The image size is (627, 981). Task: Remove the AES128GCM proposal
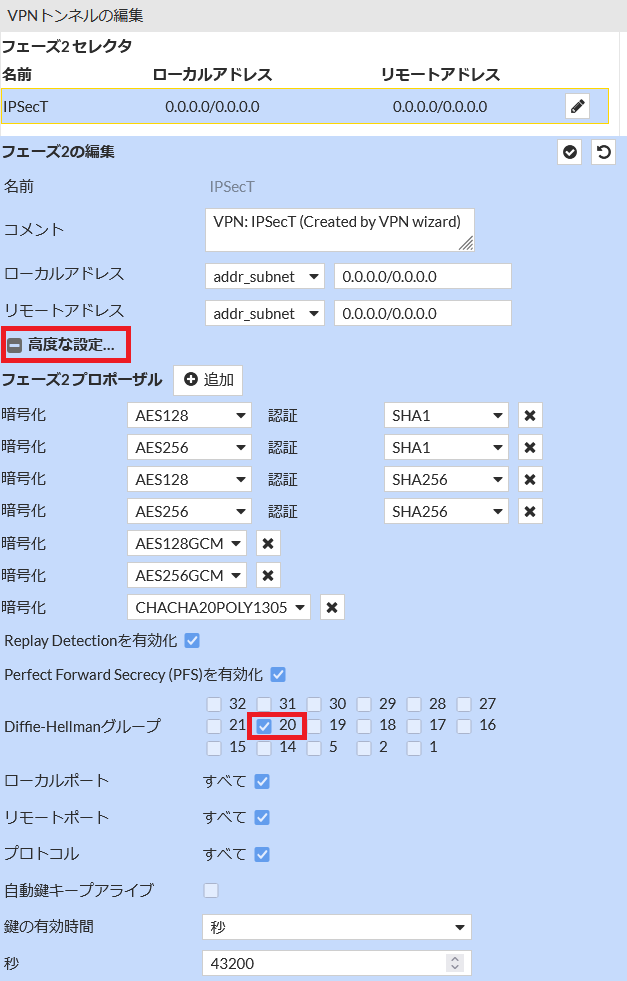(x=268, y=543)
